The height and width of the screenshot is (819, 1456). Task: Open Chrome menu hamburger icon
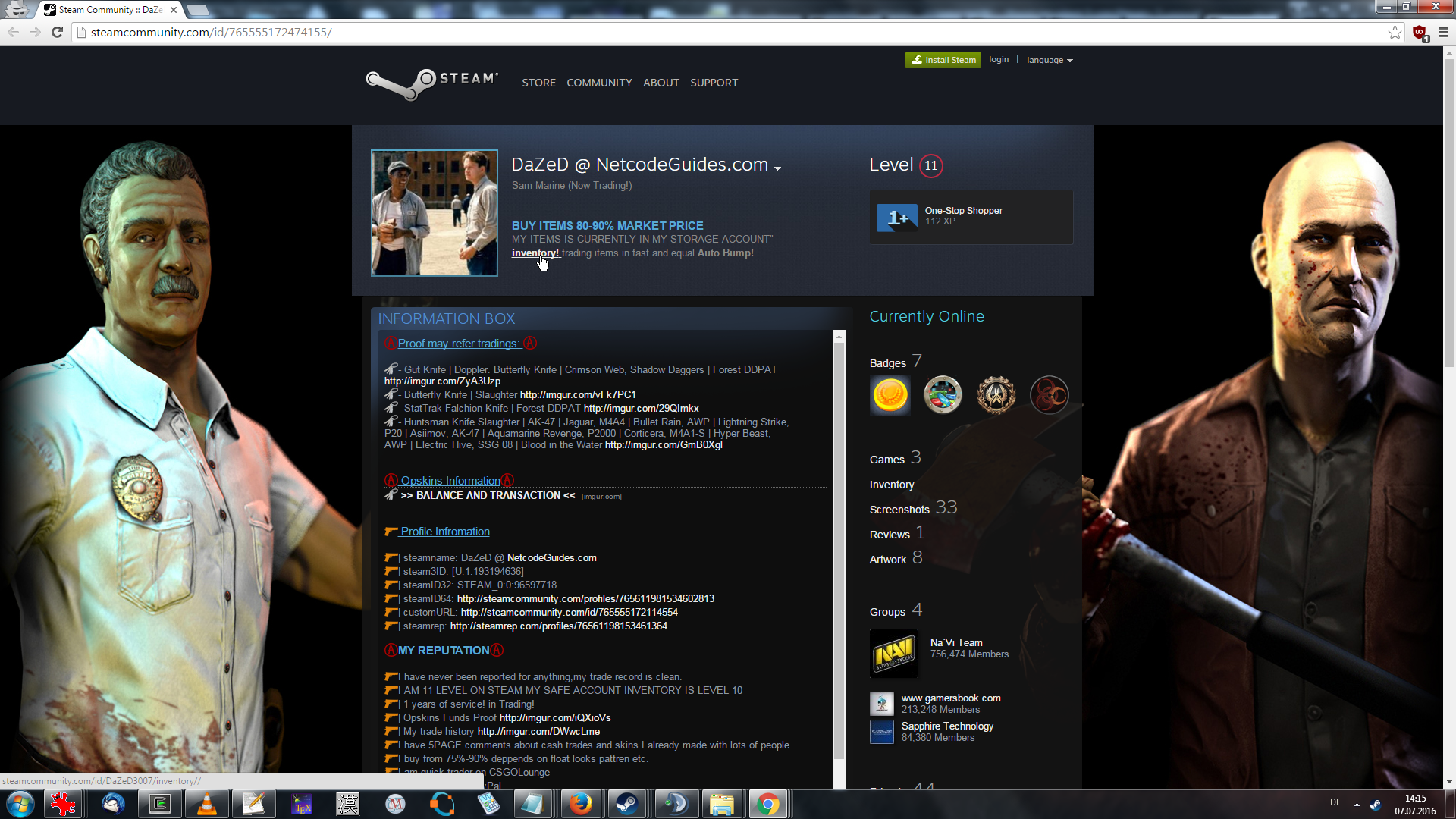tap(1443, 32)
